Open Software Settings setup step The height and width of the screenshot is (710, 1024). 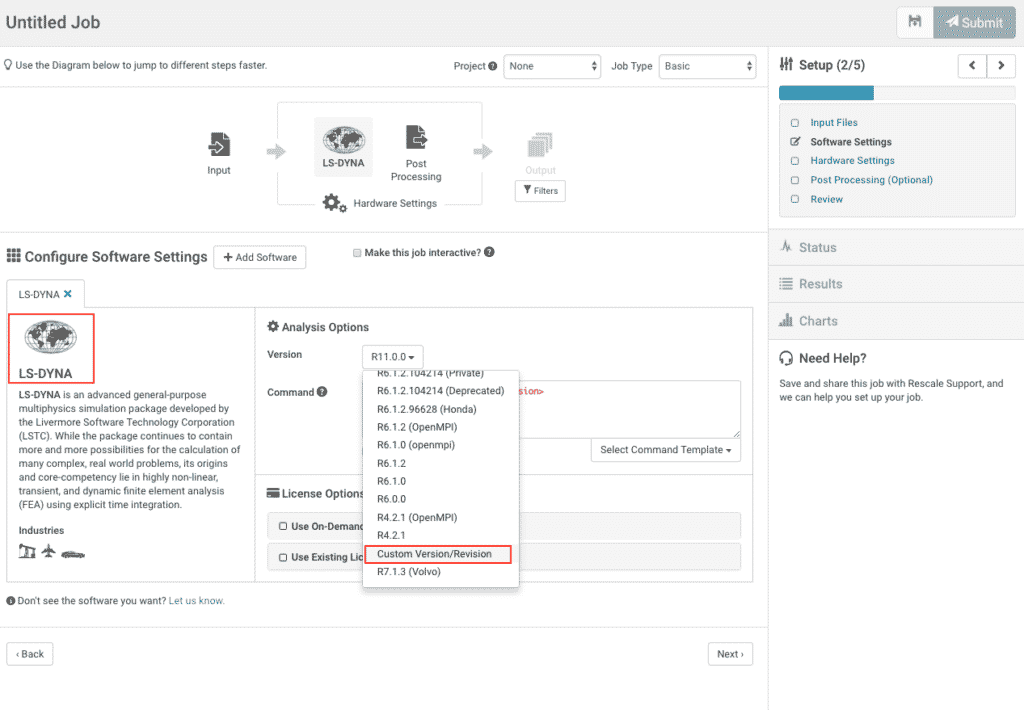pos(851,142)
